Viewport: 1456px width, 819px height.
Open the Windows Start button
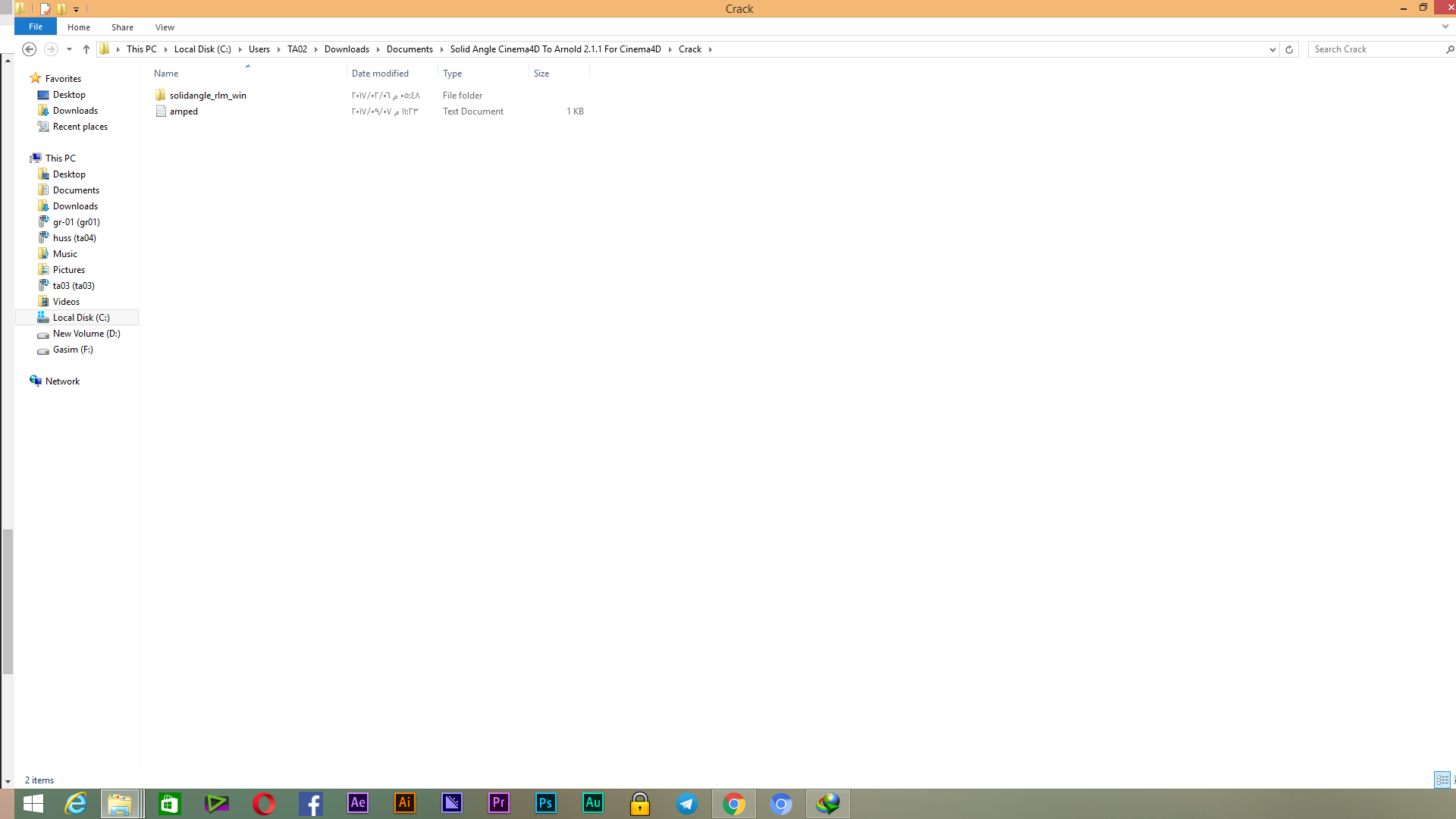coord(33,804)
